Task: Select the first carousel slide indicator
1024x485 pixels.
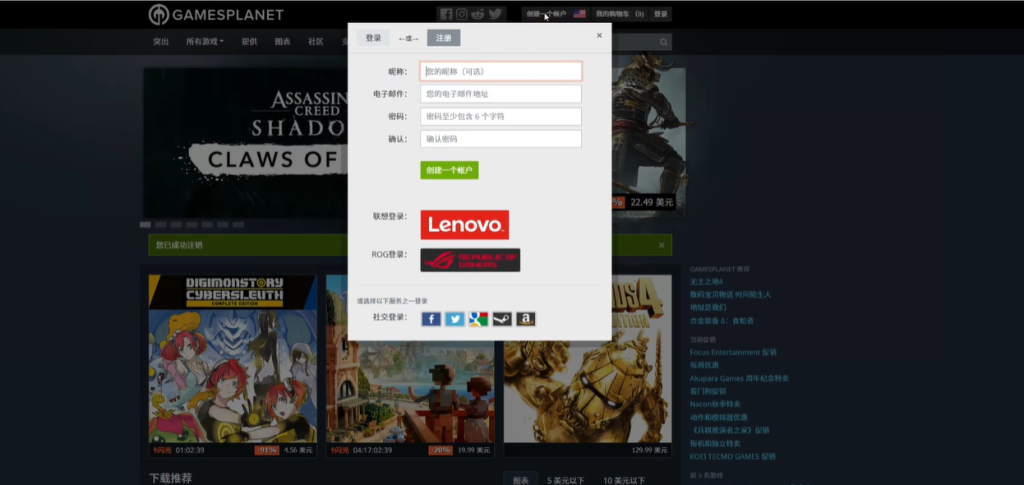Action: pos(145,225)
